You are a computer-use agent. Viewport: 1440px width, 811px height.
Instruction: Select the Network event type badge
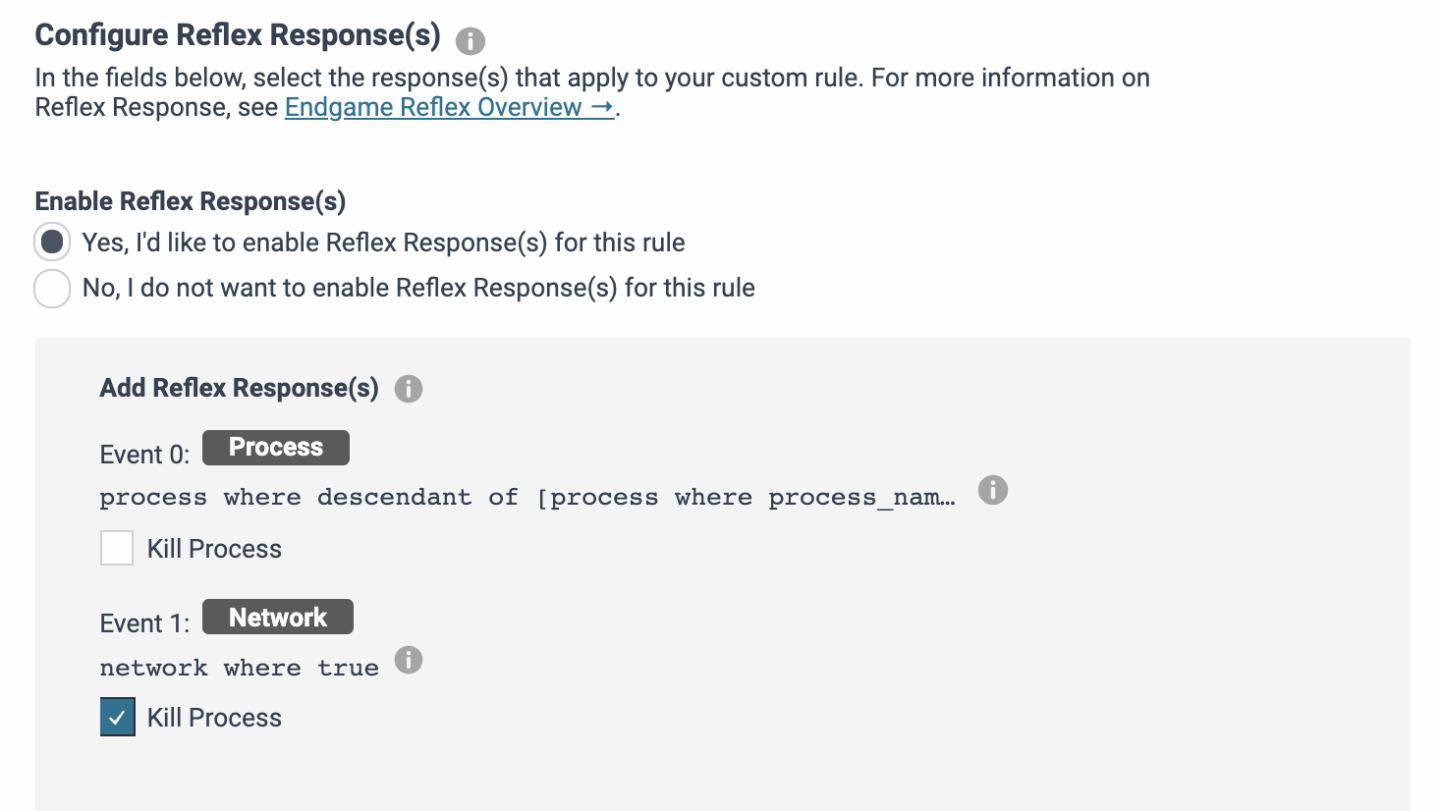coord(278,617)
